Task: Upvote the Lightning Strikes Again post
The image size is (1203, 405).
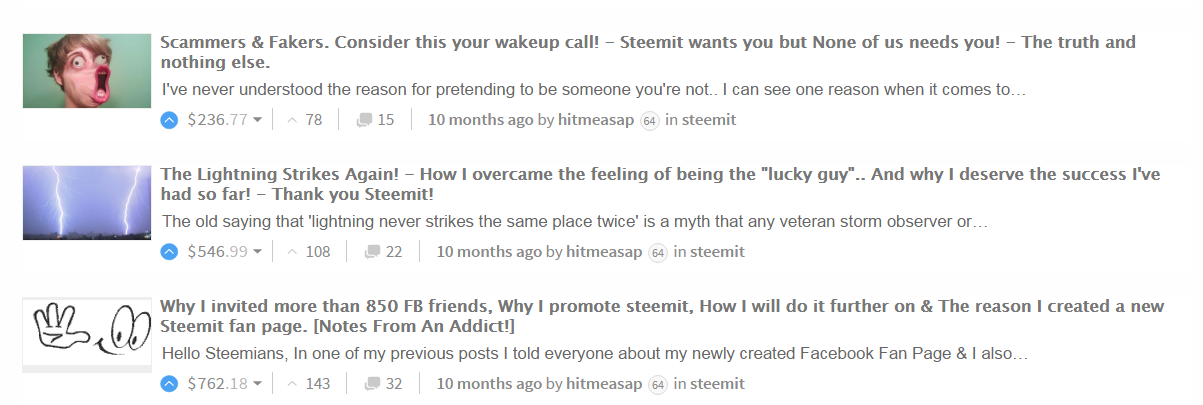Action: (169, 252)
